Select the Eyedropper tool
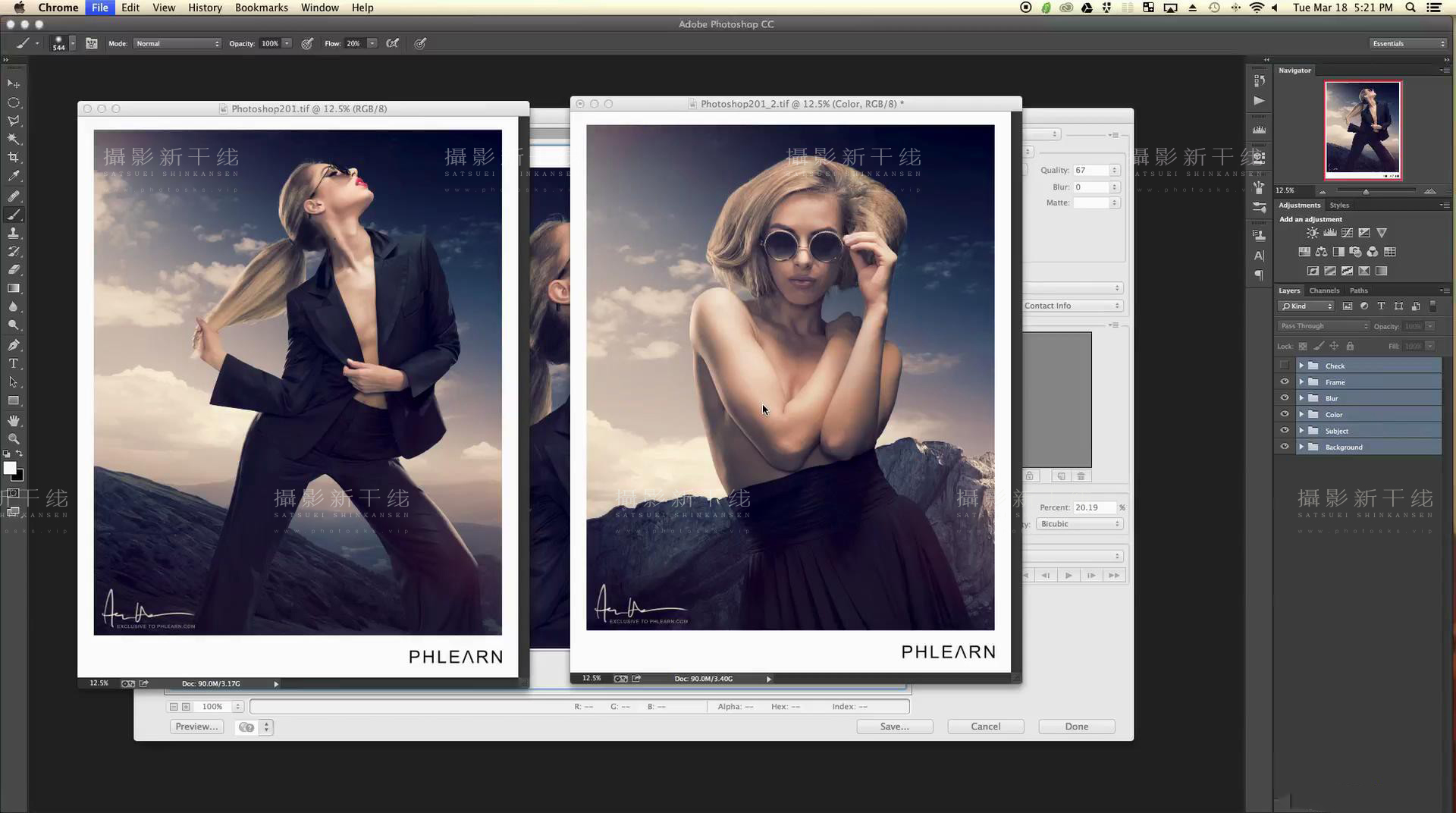1456x813 pixels. 14,176
